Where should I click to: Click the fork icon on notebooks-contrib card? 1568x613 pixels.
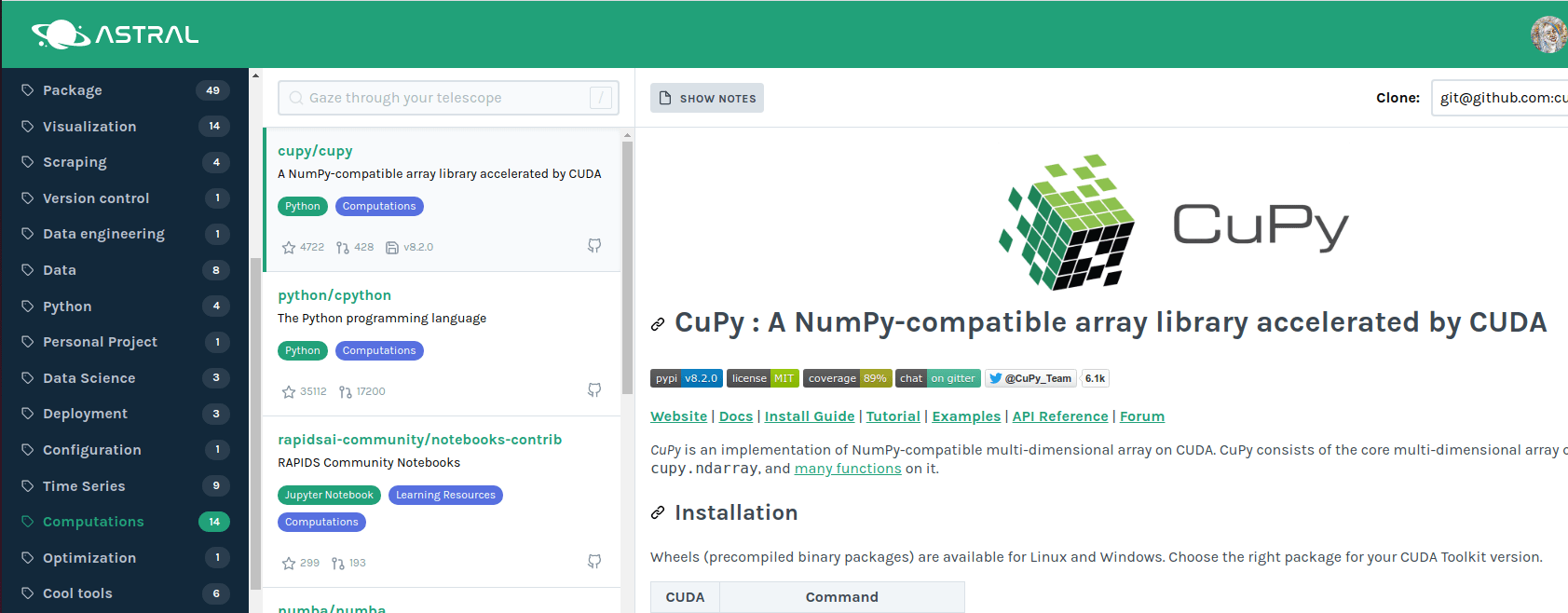tap(338, 564)
